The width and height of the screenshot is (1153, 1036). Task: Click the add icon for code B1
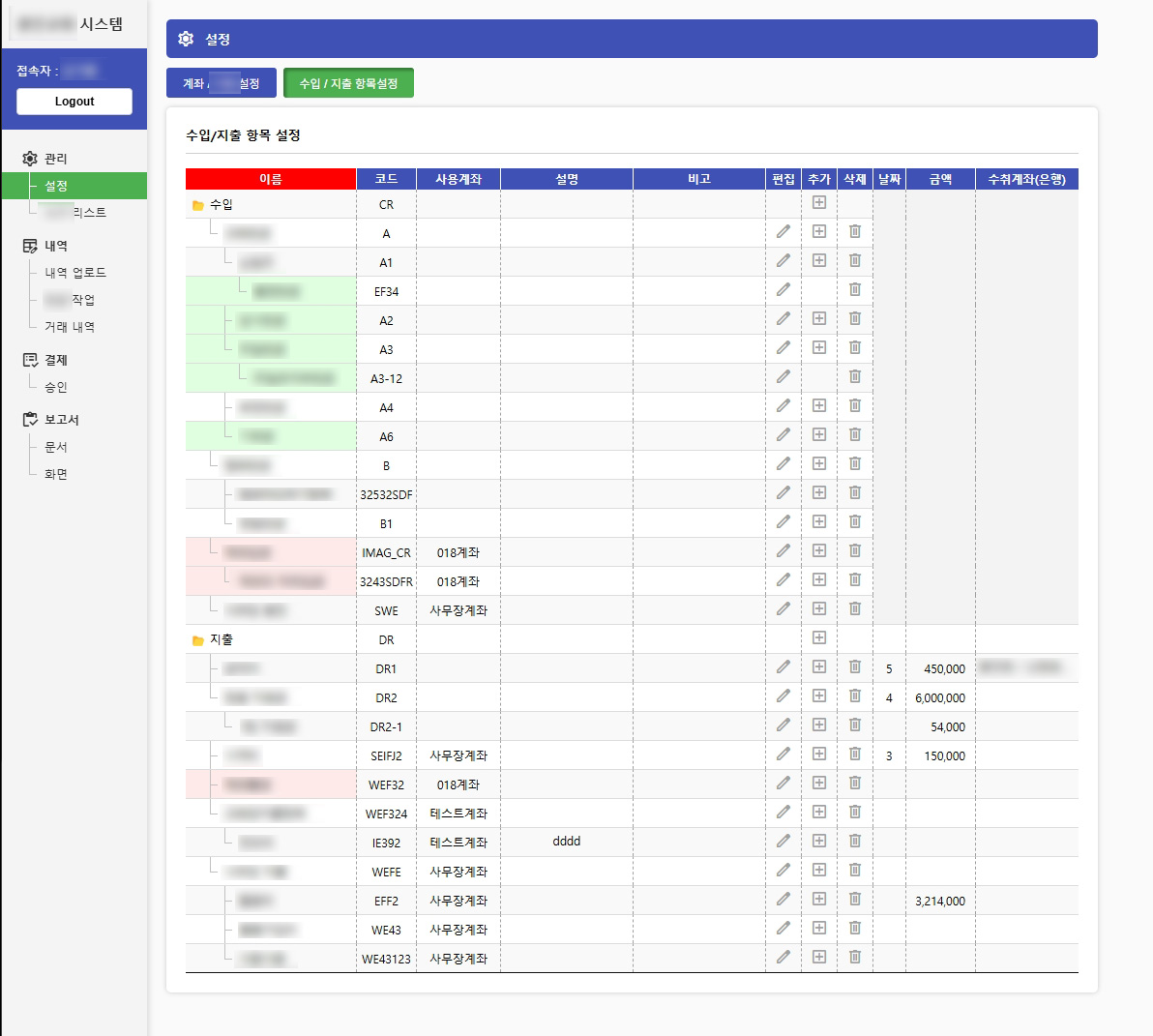(x=819, y=521)
